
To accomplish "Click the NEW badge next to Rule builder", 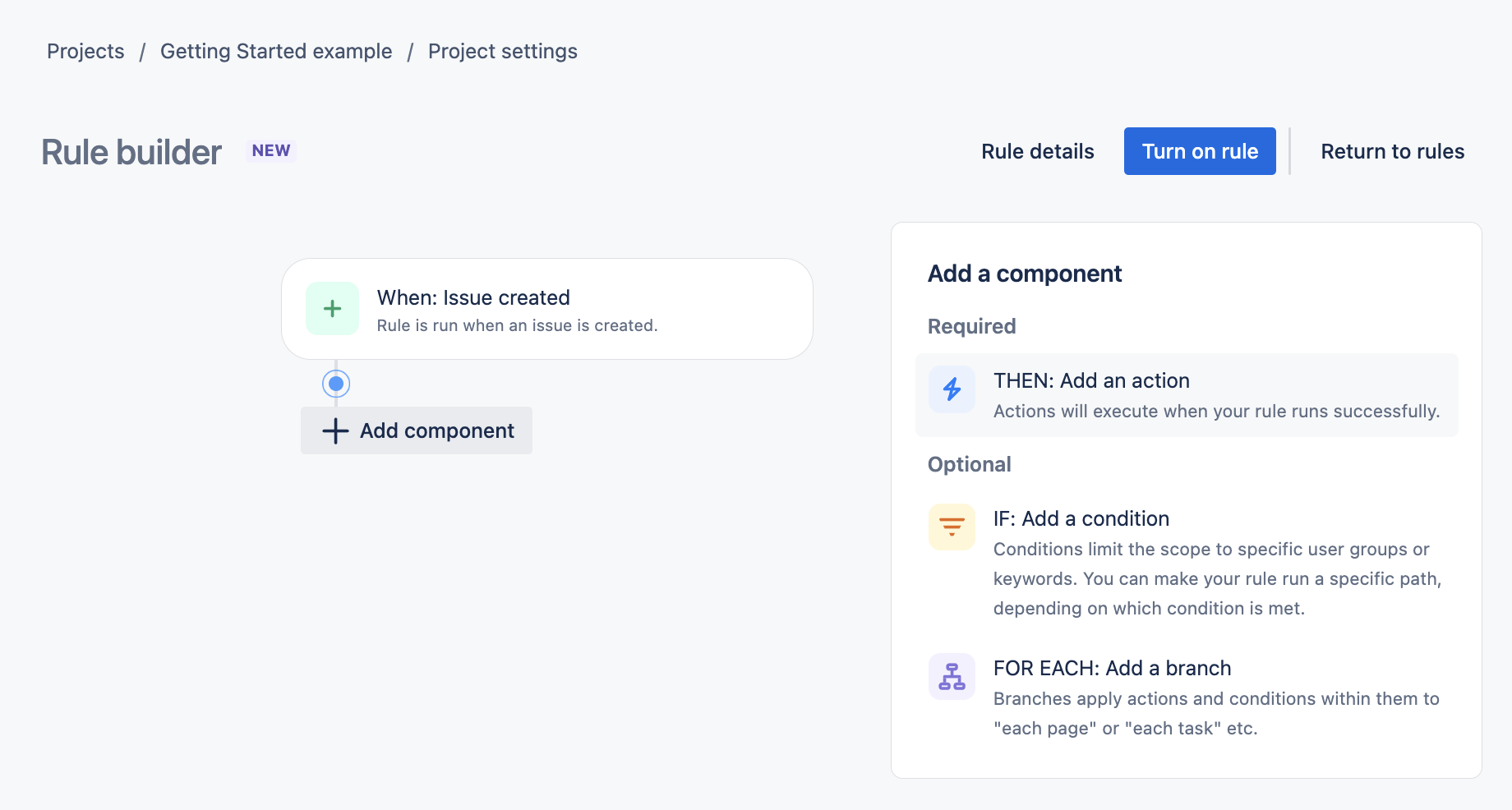I will coord(271,150).
